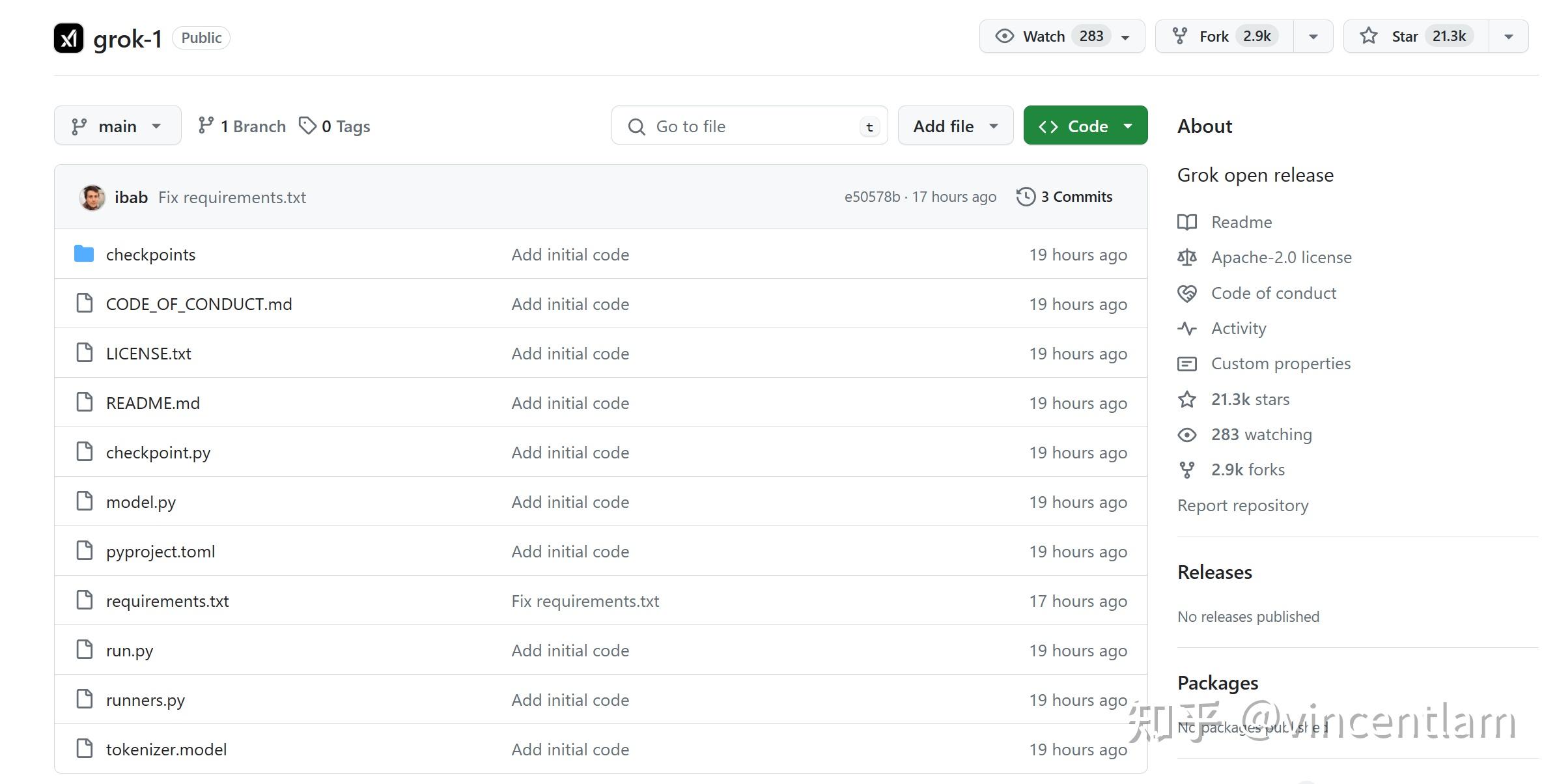Click the Readme book icon
This screenshot has height=784, width=1557.
pyautogui.click(x=1187, y=222)
